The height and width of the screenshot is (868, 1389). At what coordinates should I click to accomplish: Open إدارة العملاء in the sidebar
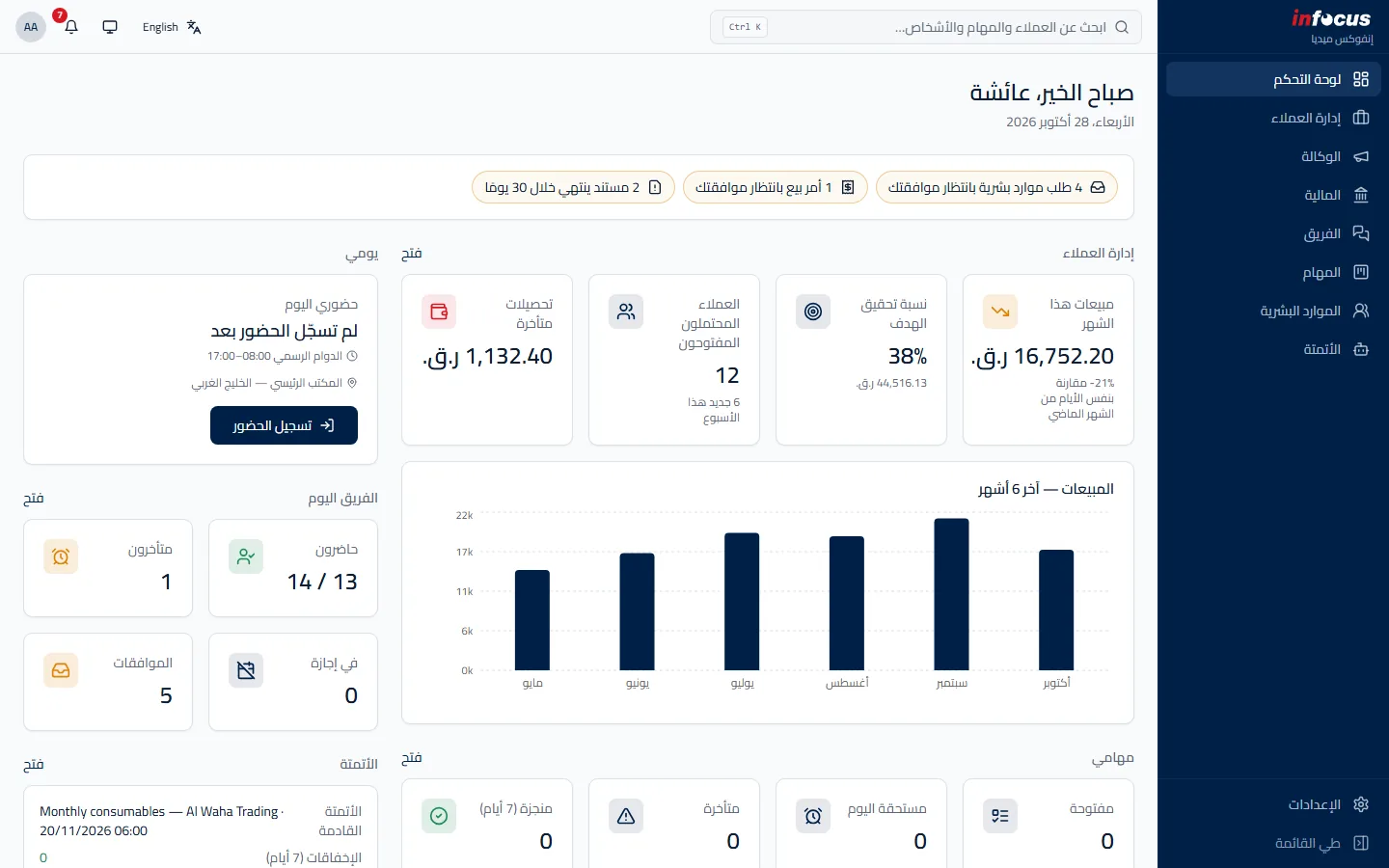click(x=1273, y=118)
